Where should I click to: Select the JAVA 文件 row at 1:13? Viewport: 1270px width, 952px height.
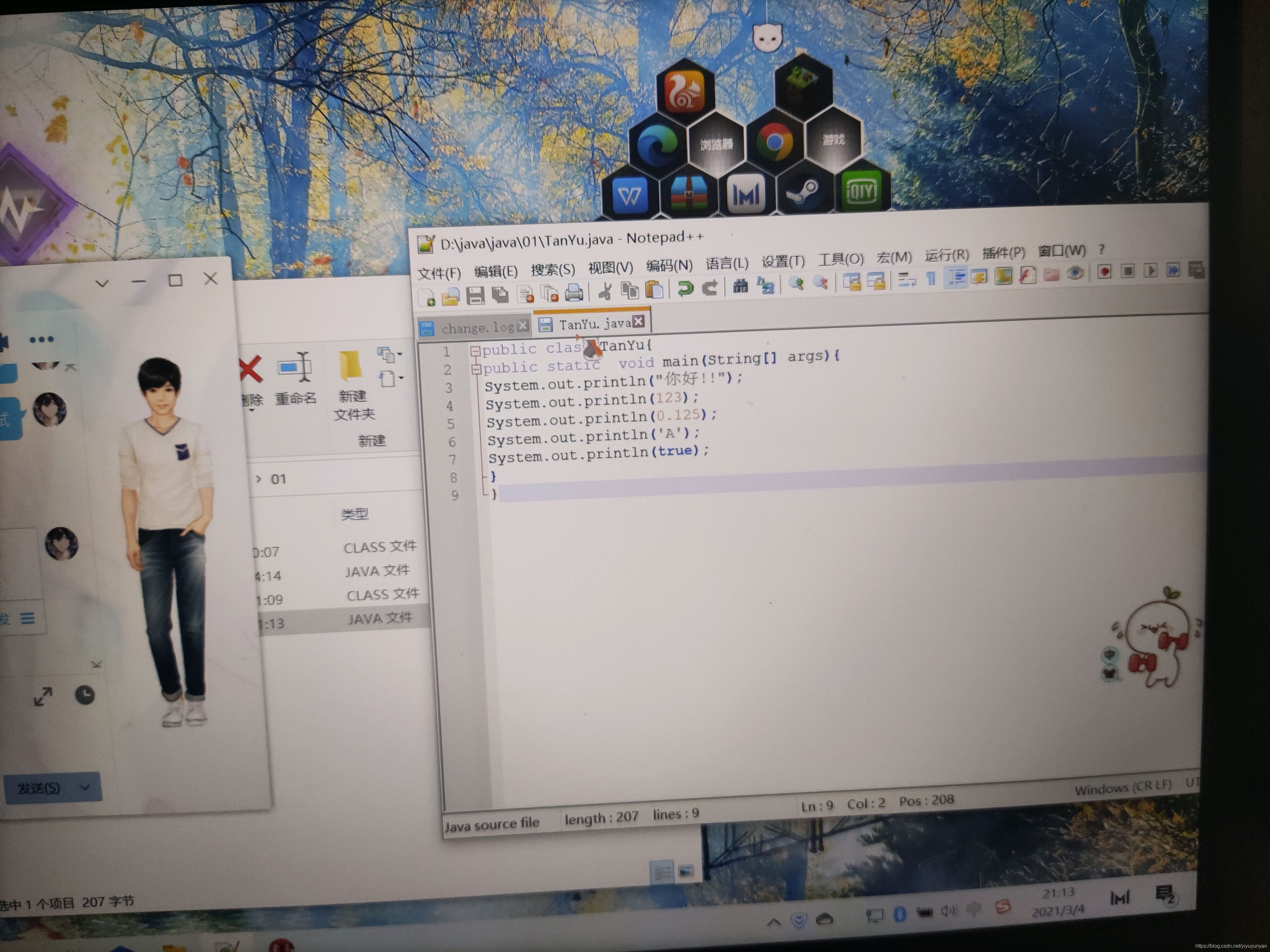(344, 620)
